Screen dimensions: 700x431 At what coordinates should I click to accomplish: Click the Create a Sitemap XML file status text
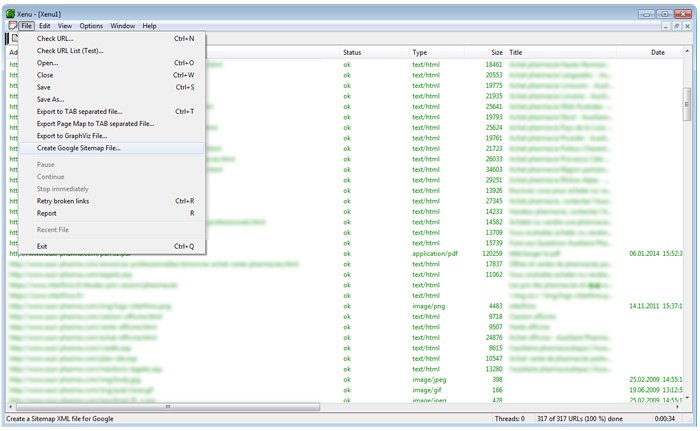pyautogui.click(x=59, y=419)
